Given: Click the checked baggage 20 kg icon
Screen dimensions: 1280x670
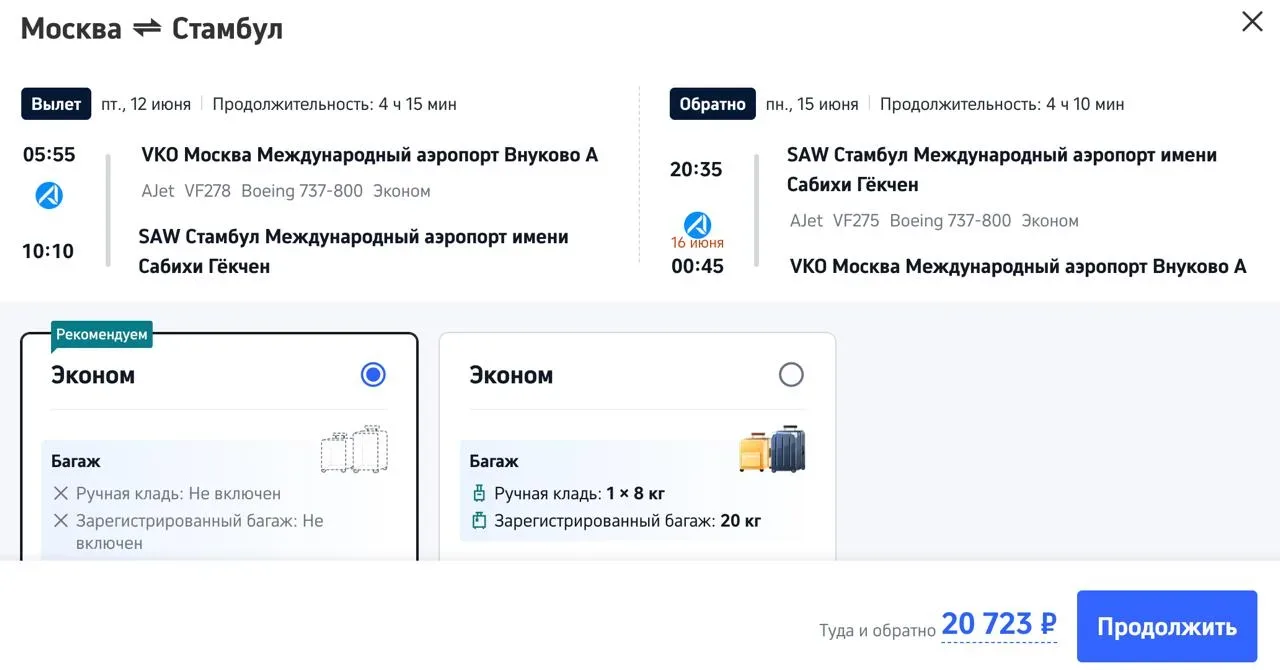Looking at the screenshot, I should (479, 520).
